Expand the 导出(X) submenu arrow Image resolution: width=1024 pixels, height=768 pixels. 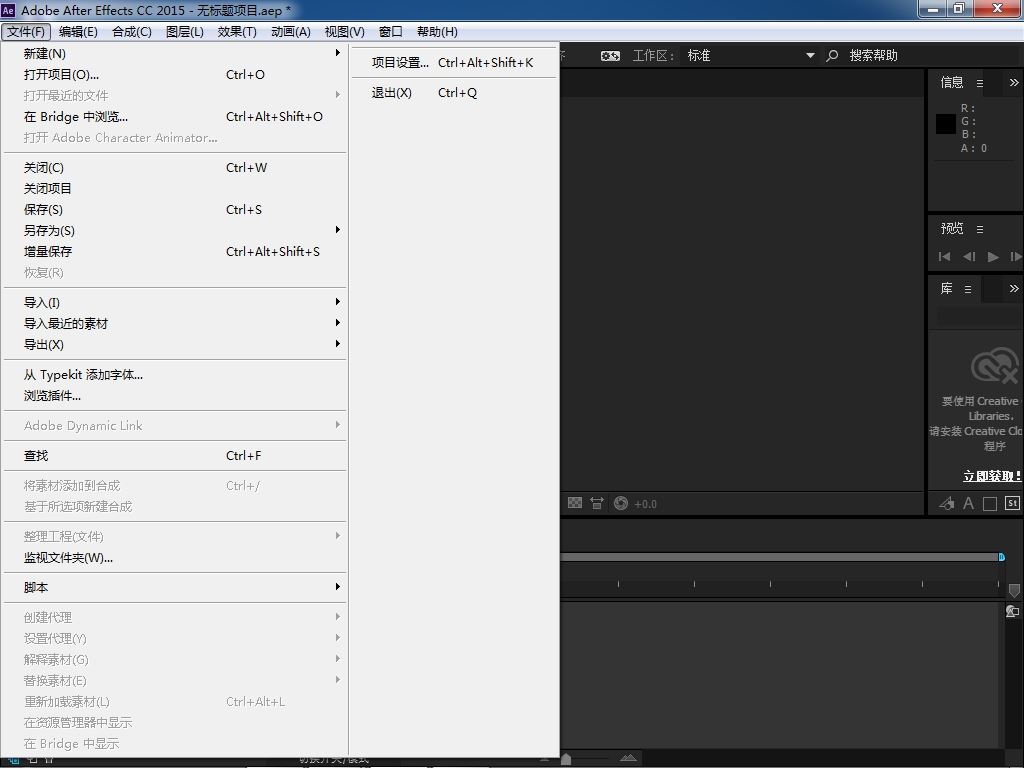click(x=338, y=343)
